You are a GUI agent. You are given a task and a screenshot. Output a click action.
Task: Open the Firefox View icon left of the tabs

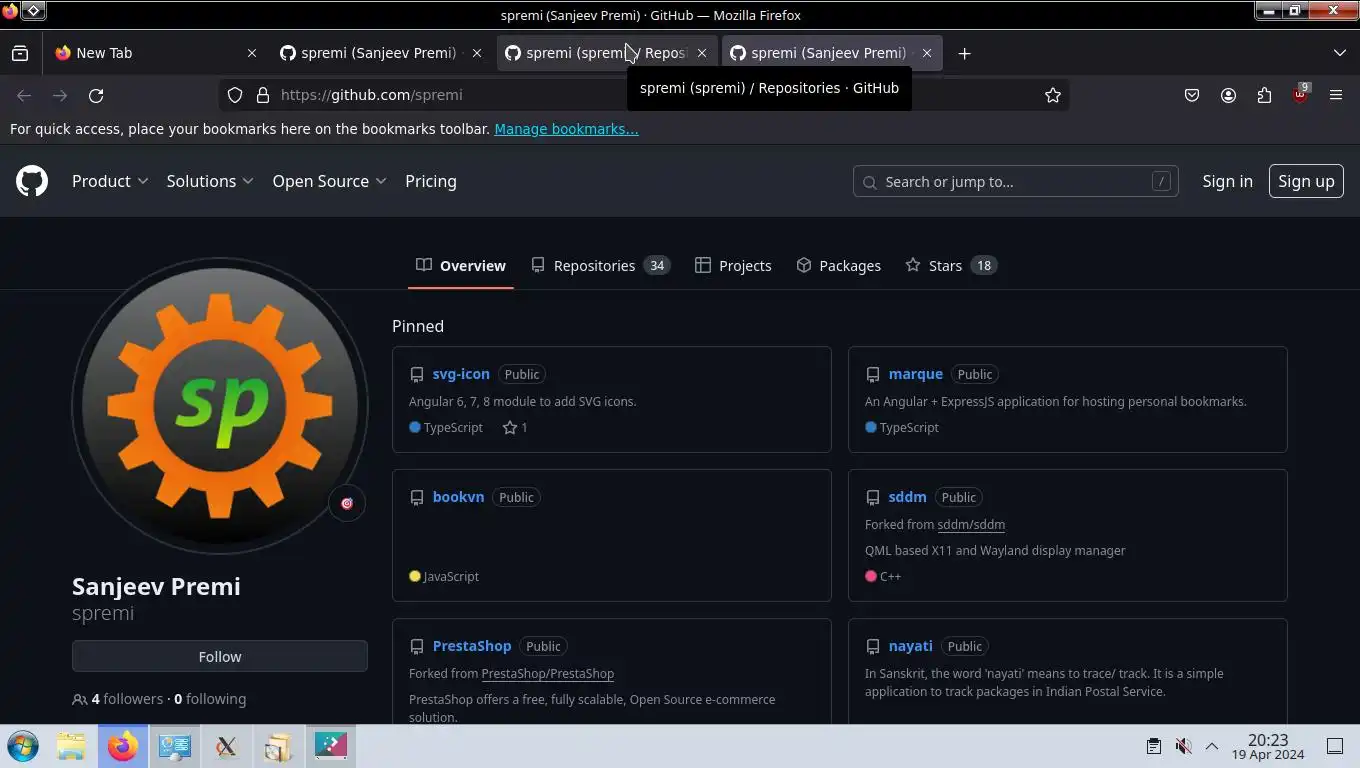click(x=20, y=53)
